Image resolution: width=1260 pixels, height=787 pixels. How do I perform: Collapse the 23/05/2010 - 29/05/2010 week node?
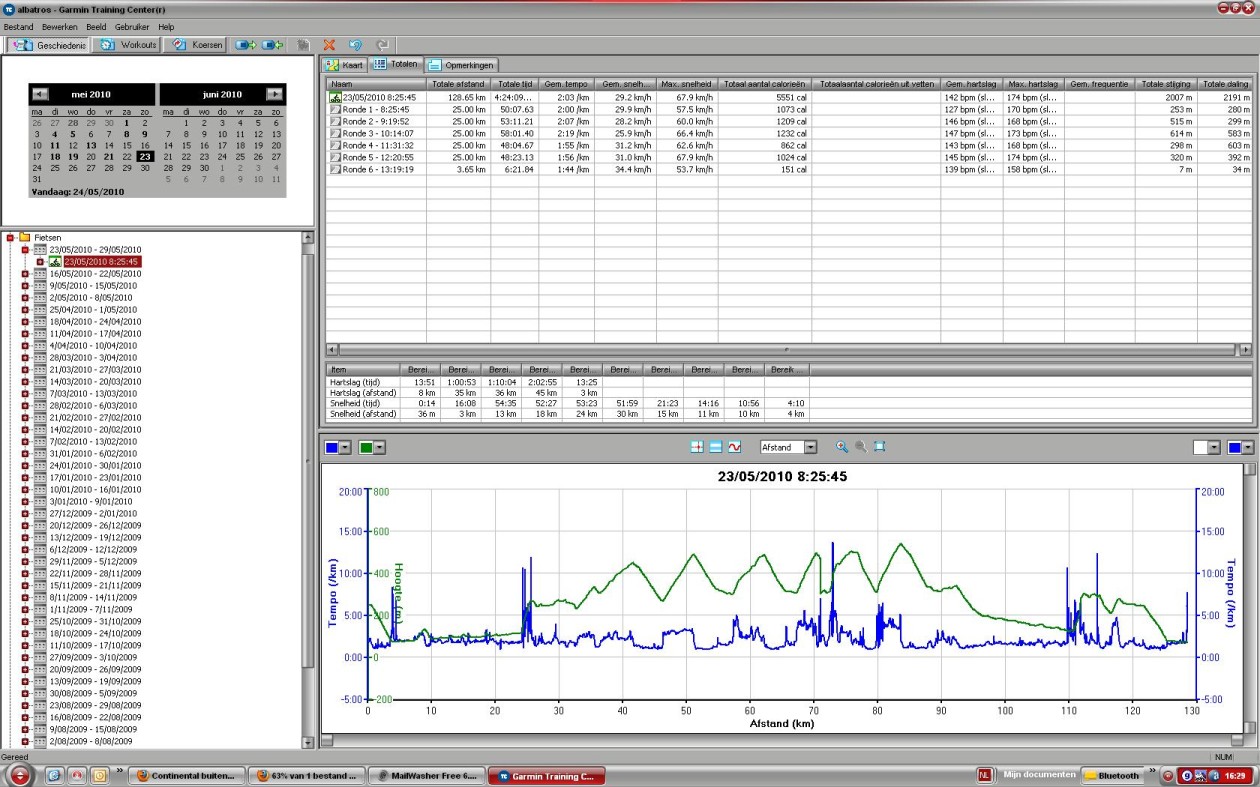25,250
